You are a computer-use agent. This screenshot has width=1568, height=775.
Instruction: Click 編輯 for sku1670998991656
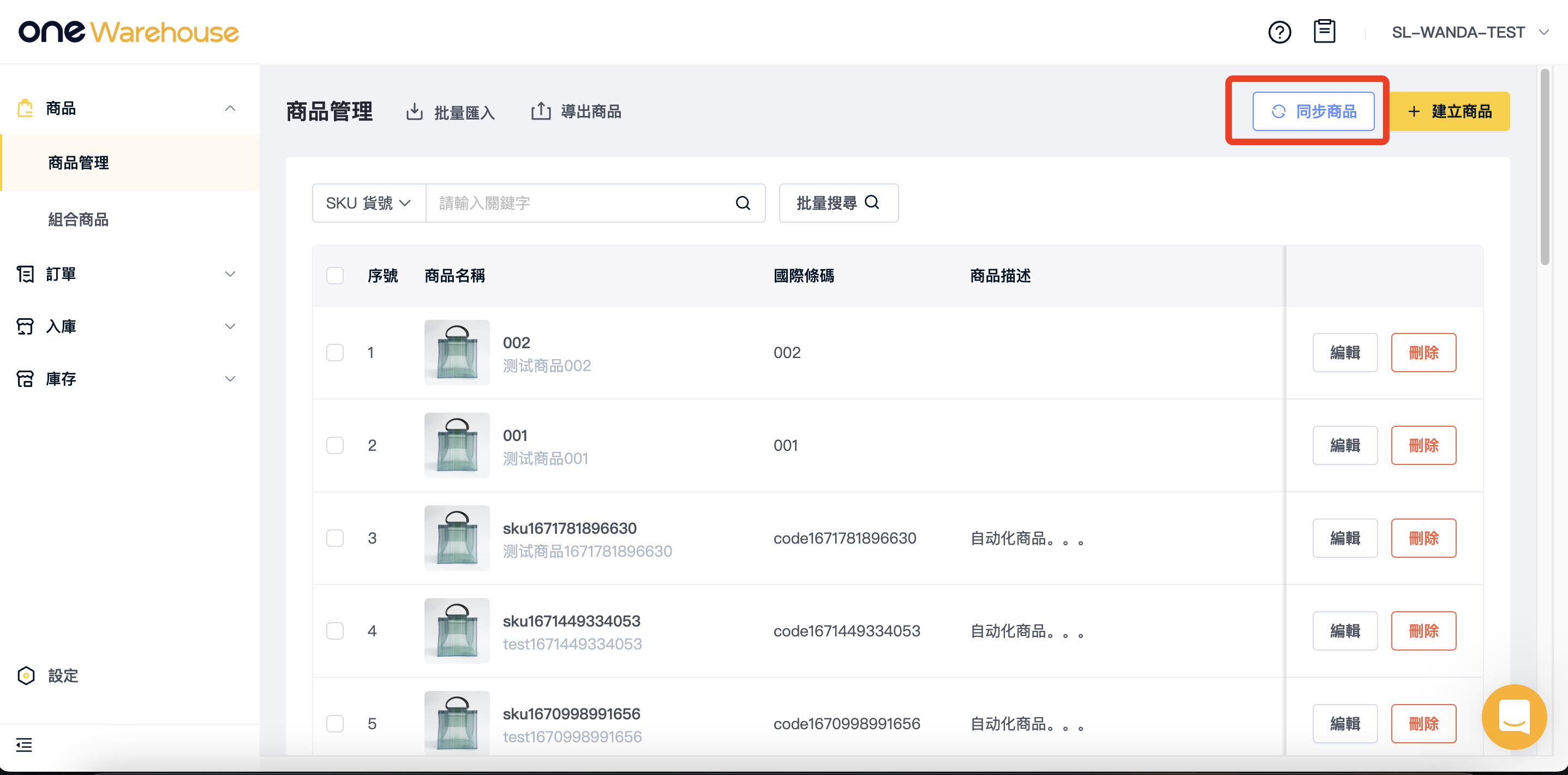coord(1345,724)
